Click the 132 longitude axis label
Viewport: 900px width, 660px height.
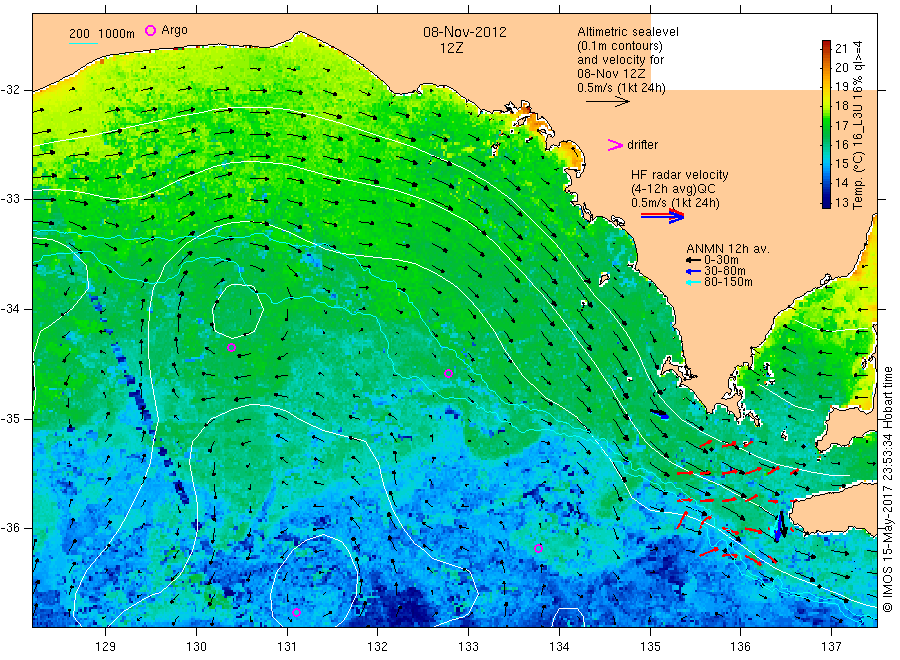point(378,647)
